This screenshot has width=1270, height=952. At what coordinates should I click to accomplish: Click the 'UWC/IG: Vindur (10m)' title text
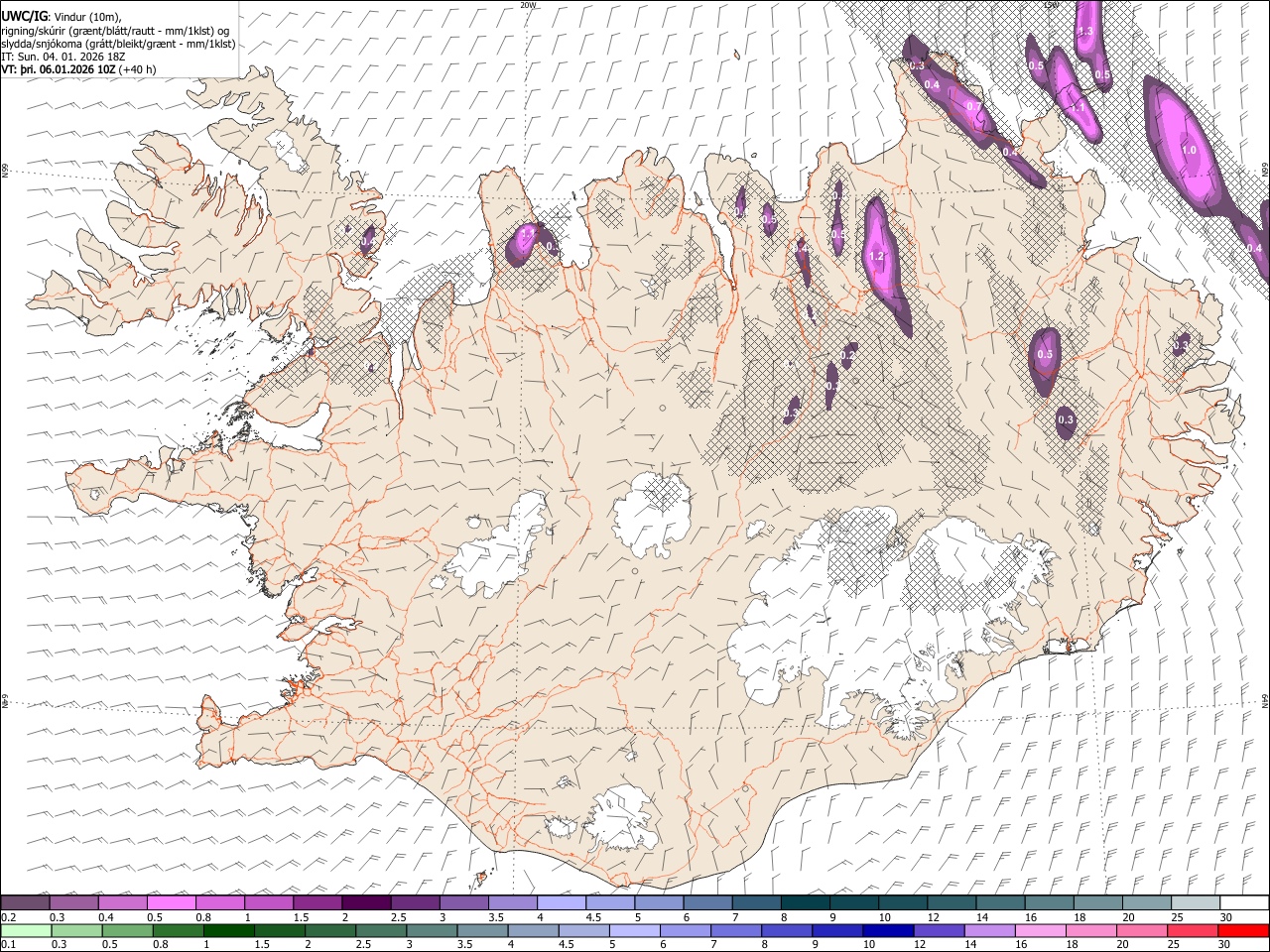62,16
